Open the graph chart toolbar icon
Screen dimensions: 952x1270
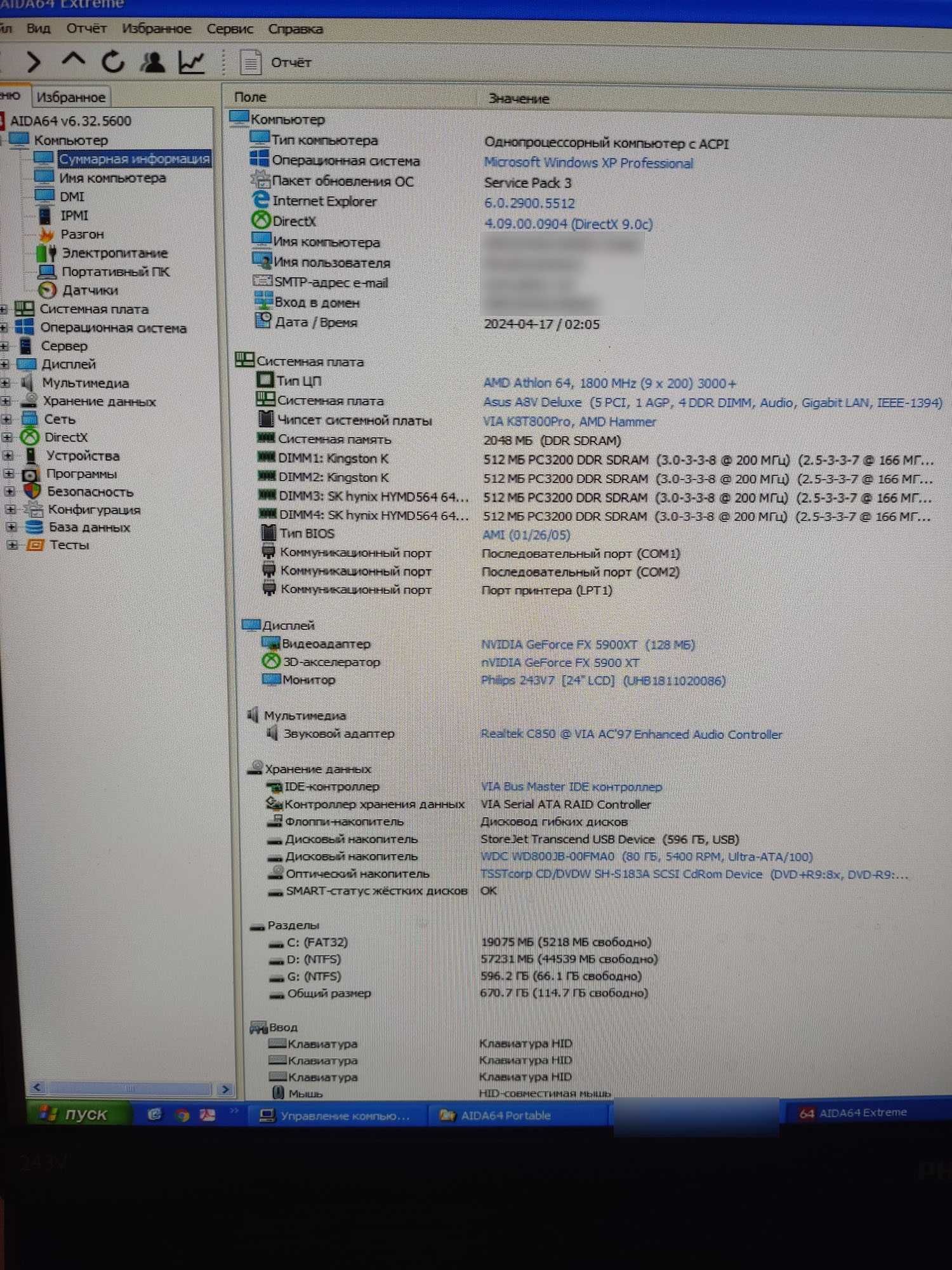click(191, 62)
